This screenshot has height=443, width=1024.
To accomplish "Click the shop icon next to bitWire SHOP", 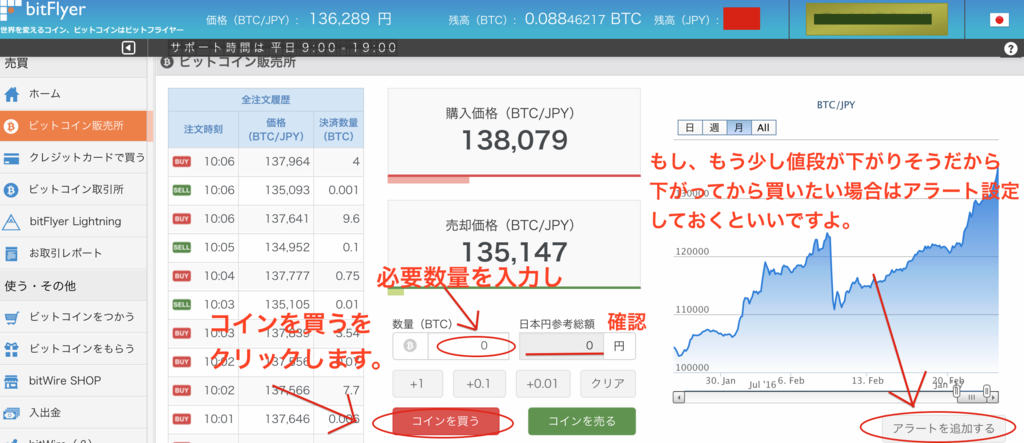I will point(11,381).
